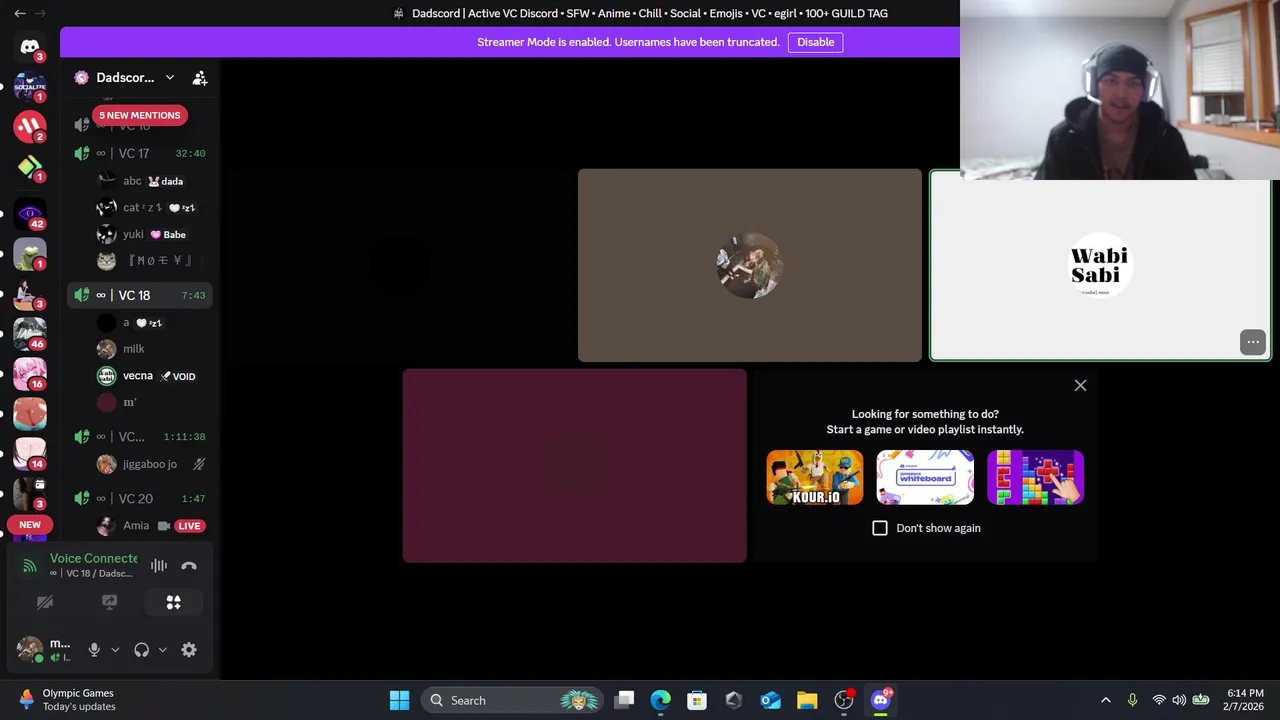The width and height of the screenshot is (1280, 720).
Task: Open the purple eye server with 42 badge
Action: [30, 213]
